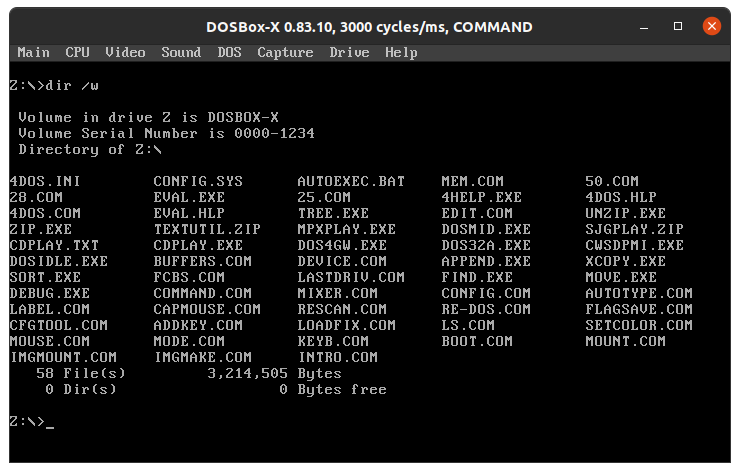Click the EVAL.HLP file name
This screenshot has height=472, width=740.
click(189, 213)
